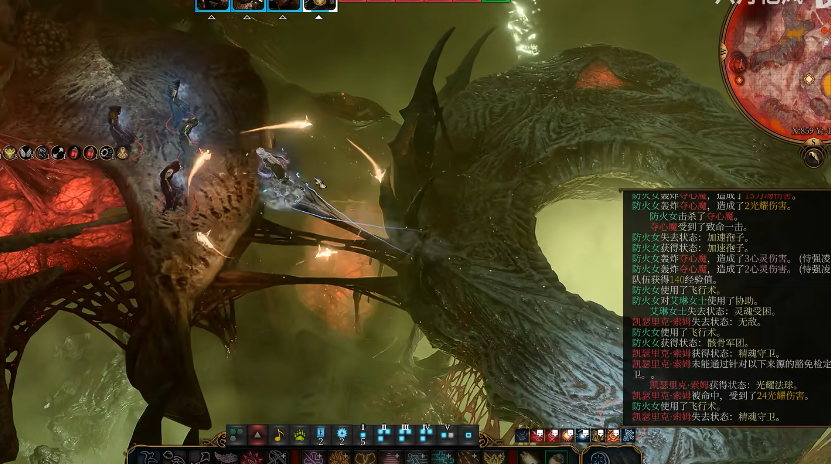Viewport: 831px width, 464px height.
Task: Select the yellow music note hotbar filter
Action: coord(278,434)
